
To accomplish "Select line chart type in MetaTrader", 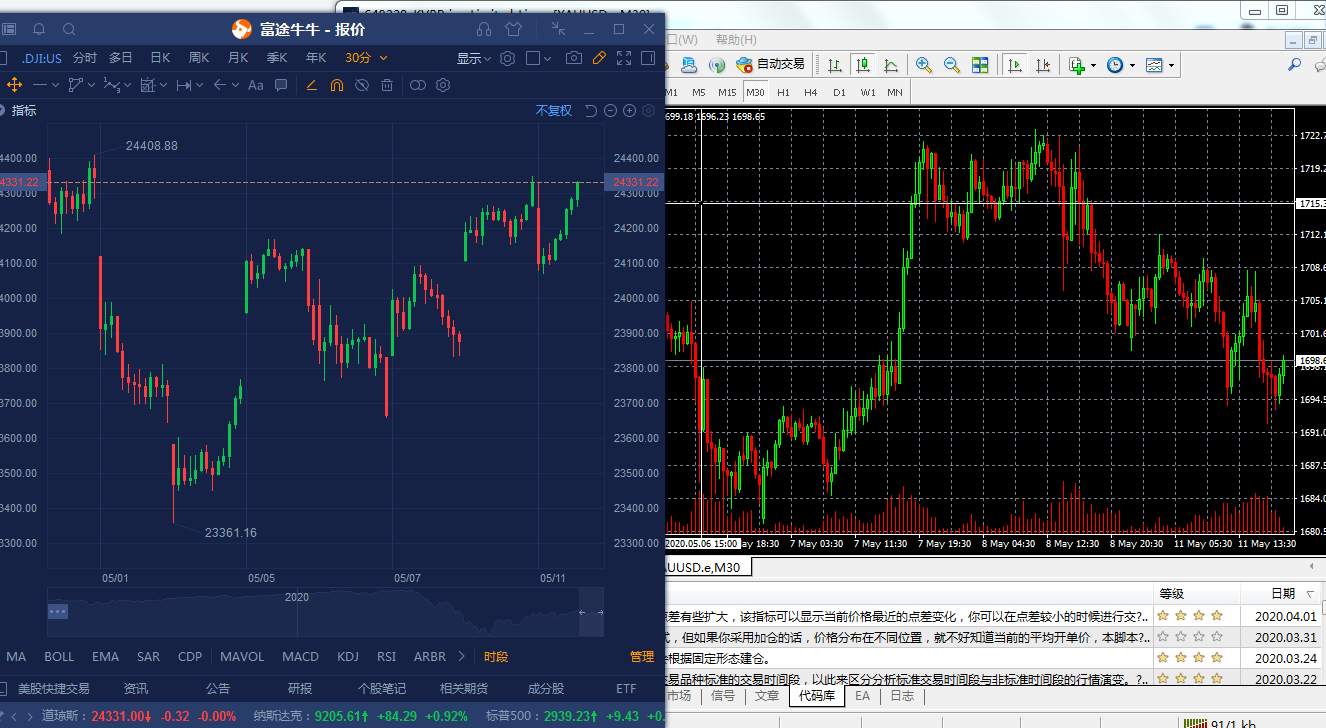I will tap(890, 65).
